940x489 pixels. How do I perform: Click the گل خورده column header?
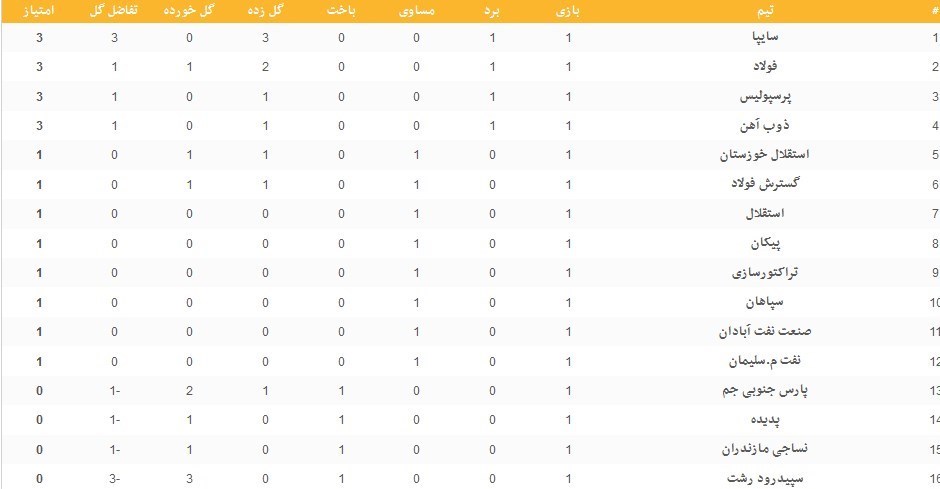[189, 11]
